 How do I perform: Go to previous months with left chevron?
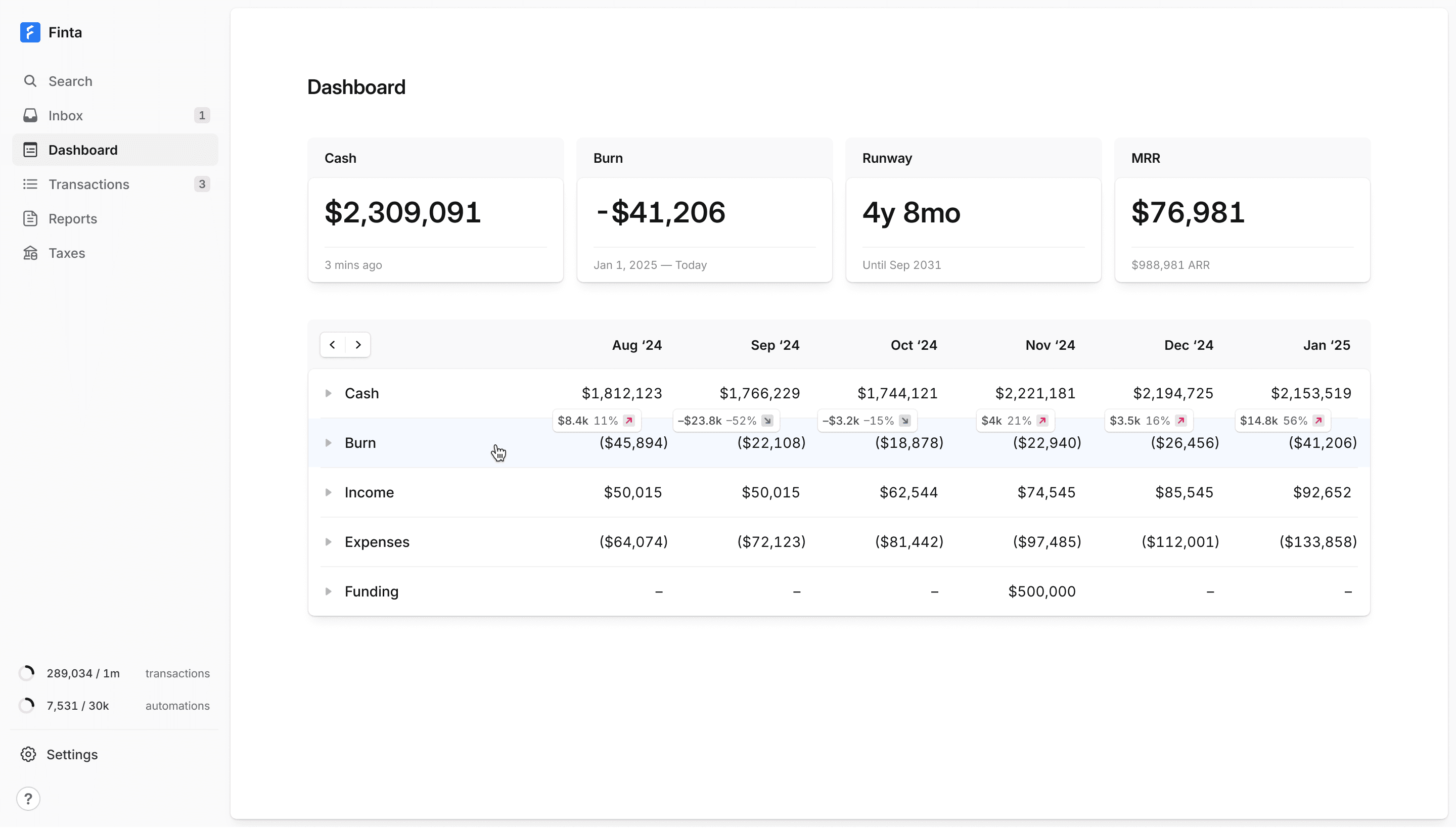[333, 345]
